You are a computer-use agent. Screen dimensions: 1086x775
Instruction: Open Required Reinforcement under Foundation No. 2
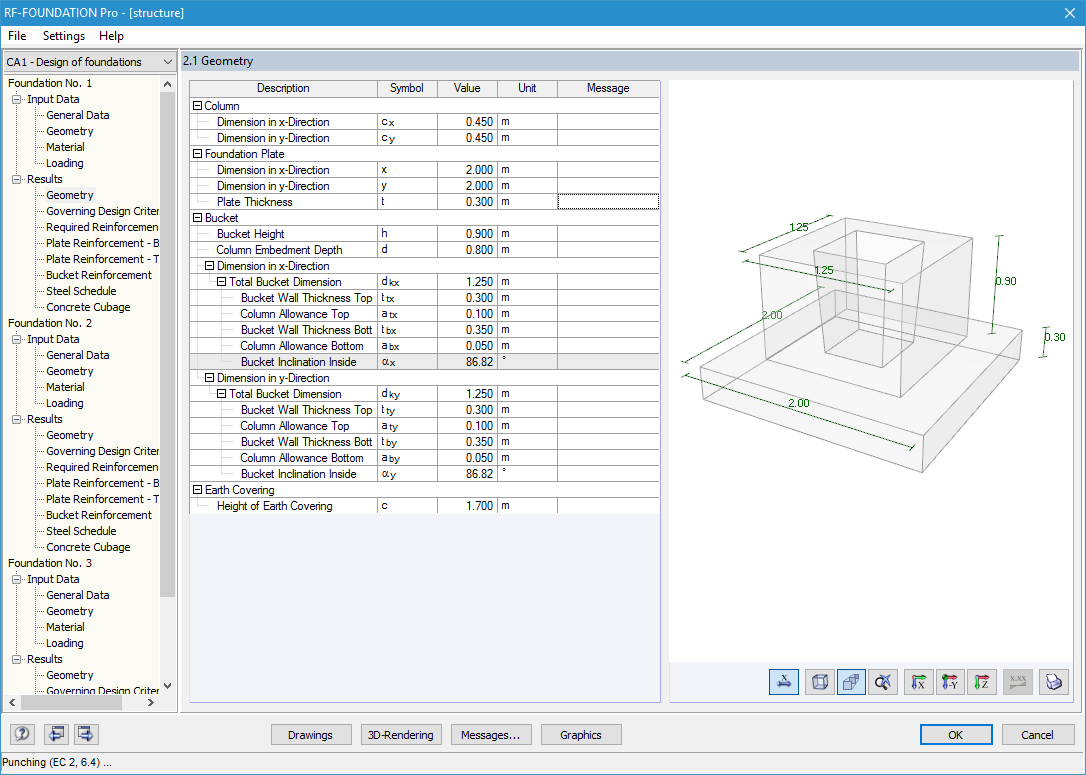[103, 467]
